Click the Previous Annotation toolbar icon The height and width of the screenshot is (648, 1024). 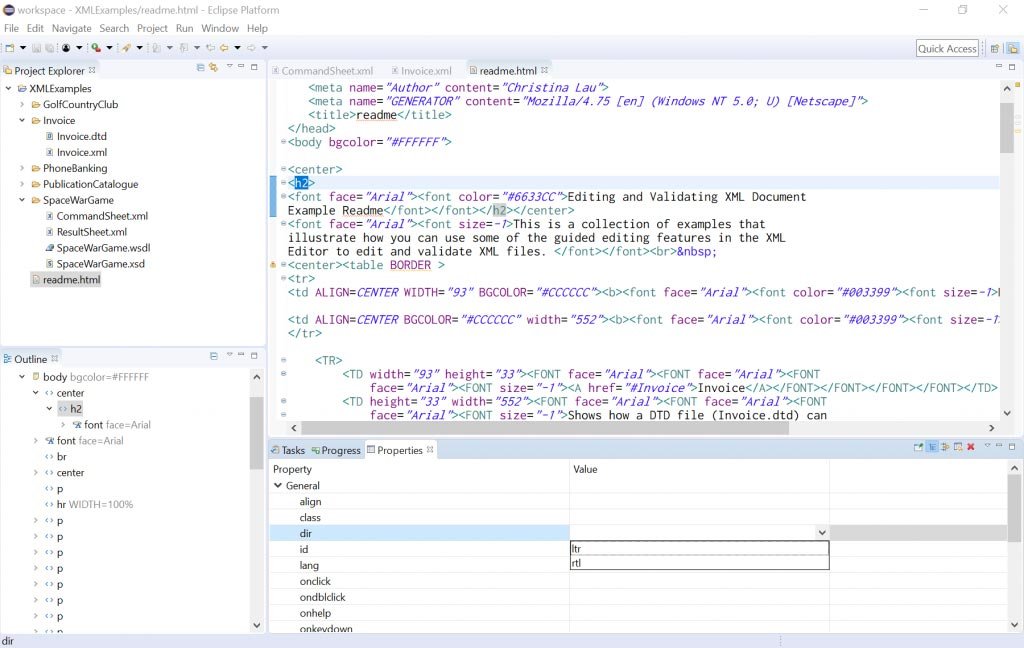184,48
